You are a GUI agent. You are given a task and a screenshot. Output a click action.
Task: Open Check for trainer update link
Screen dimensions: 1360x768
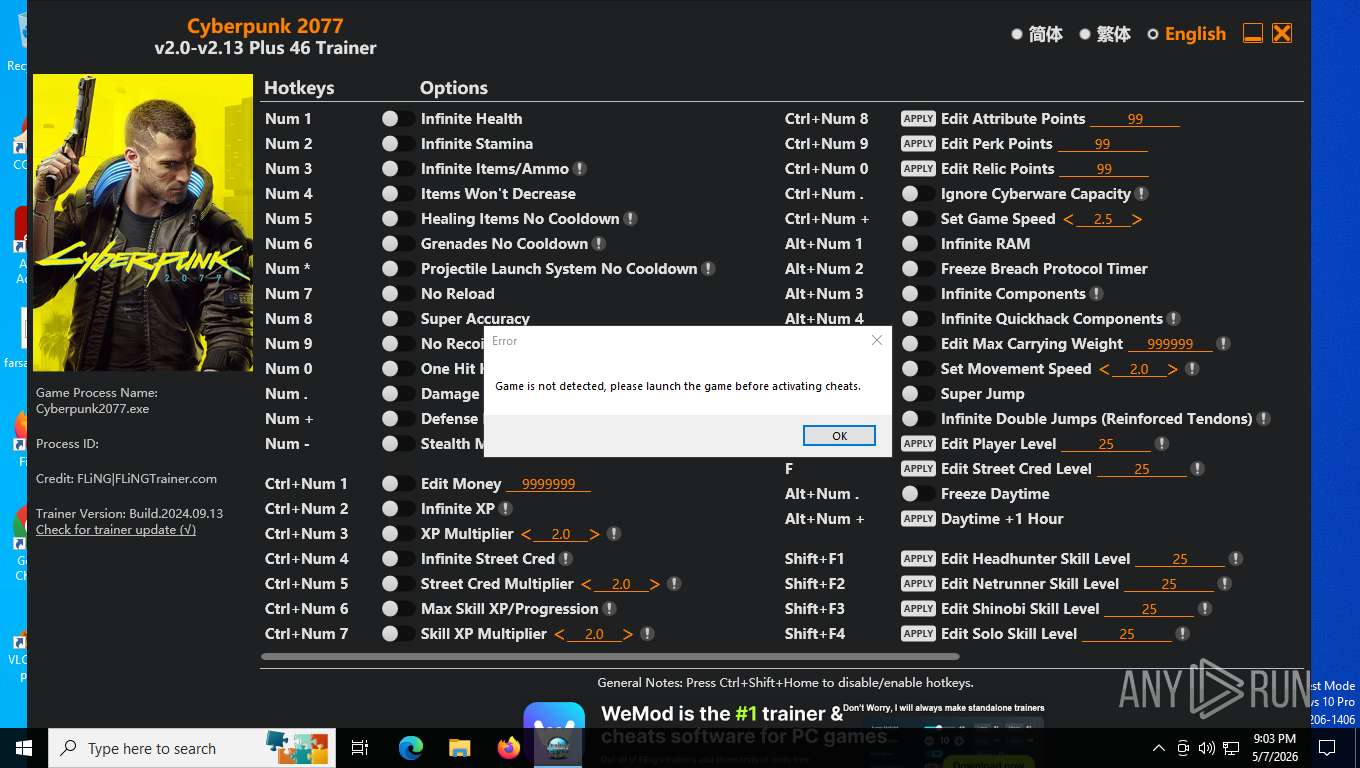pos(116,529)
